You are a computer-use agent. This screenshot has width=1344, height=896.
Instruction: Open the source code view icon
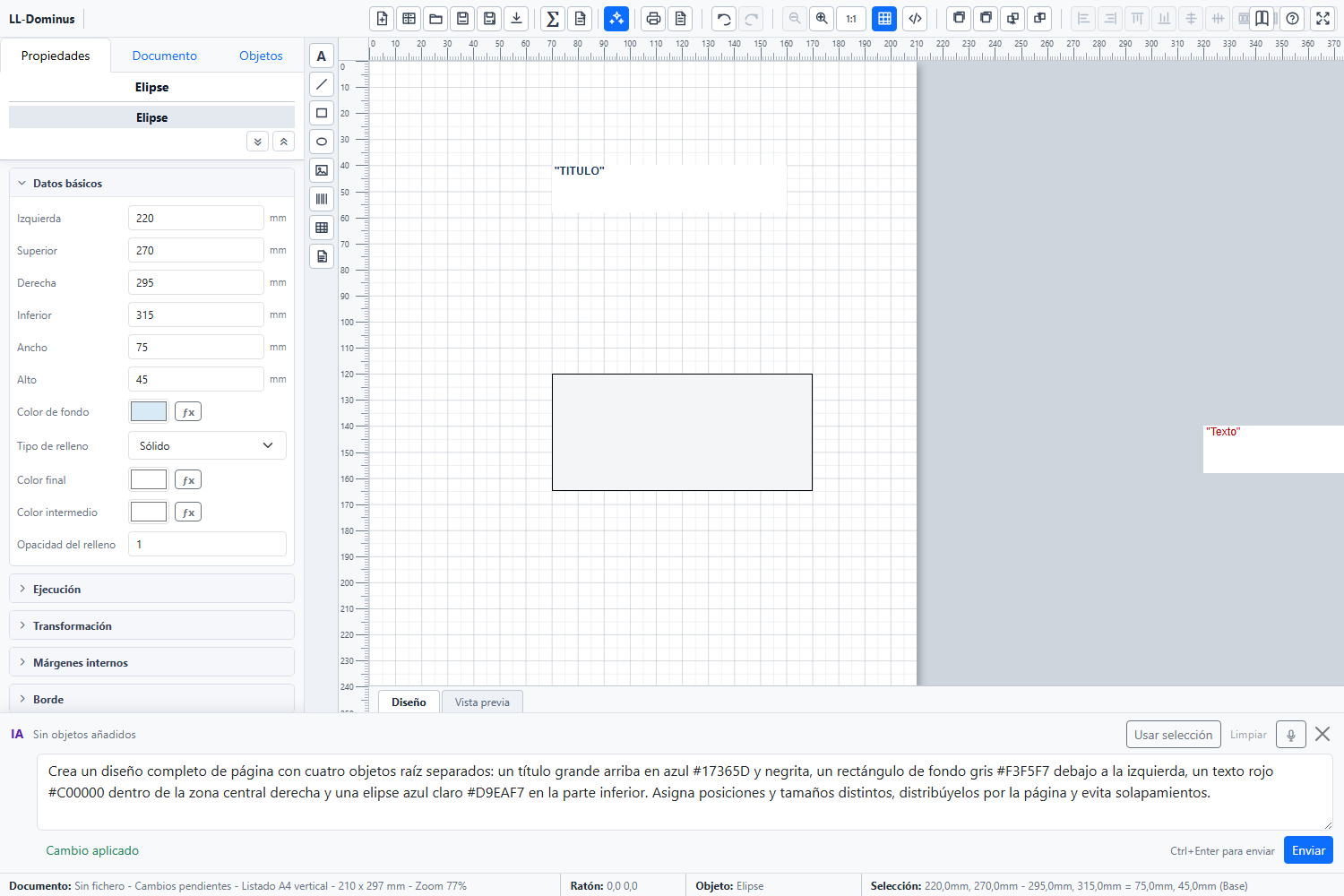click(x=915, y=19)
